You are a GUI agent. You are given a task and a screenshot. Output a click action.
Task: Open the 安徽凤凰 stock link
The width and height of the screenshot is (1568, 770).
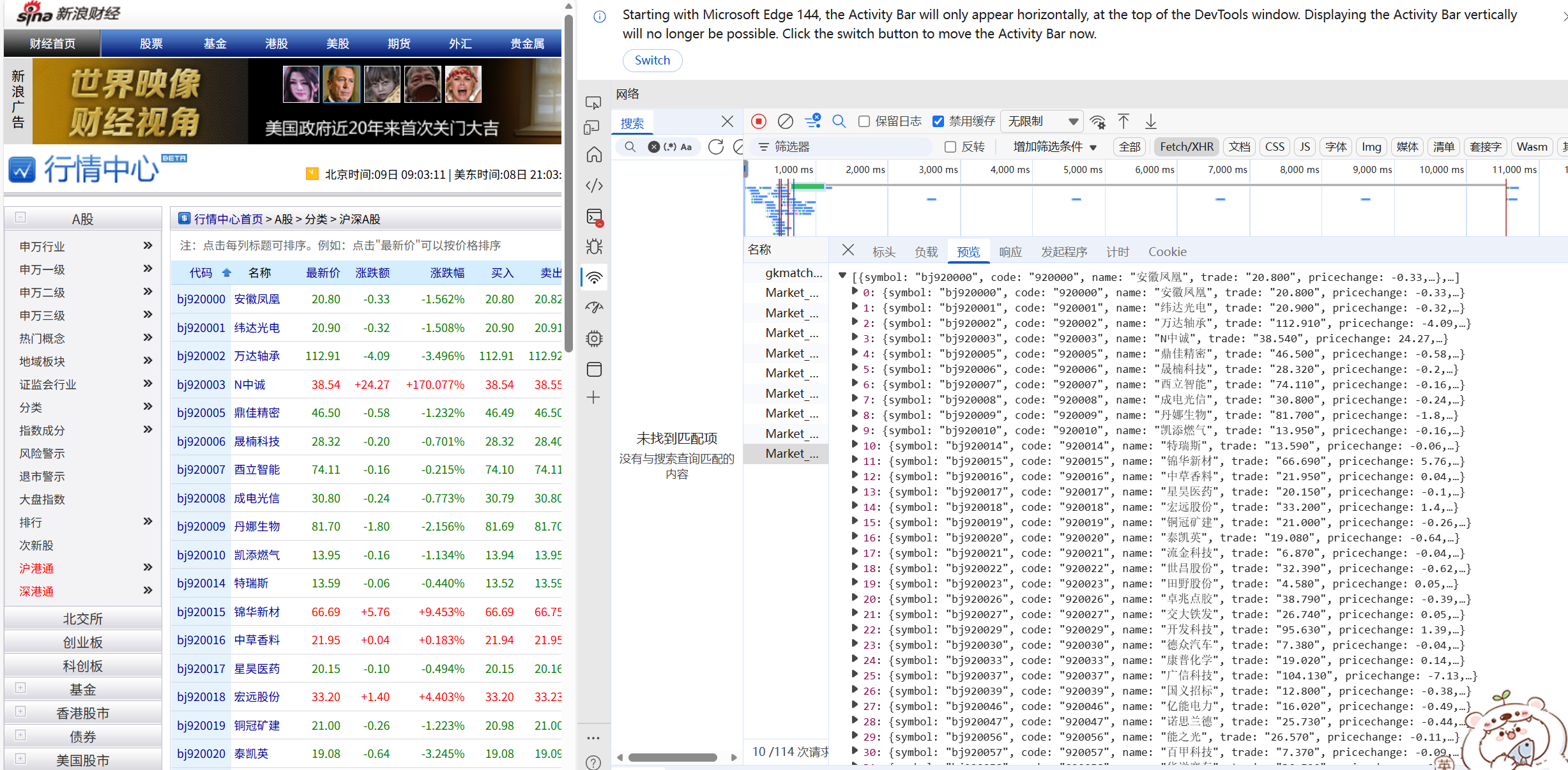(x=257, y=299)
